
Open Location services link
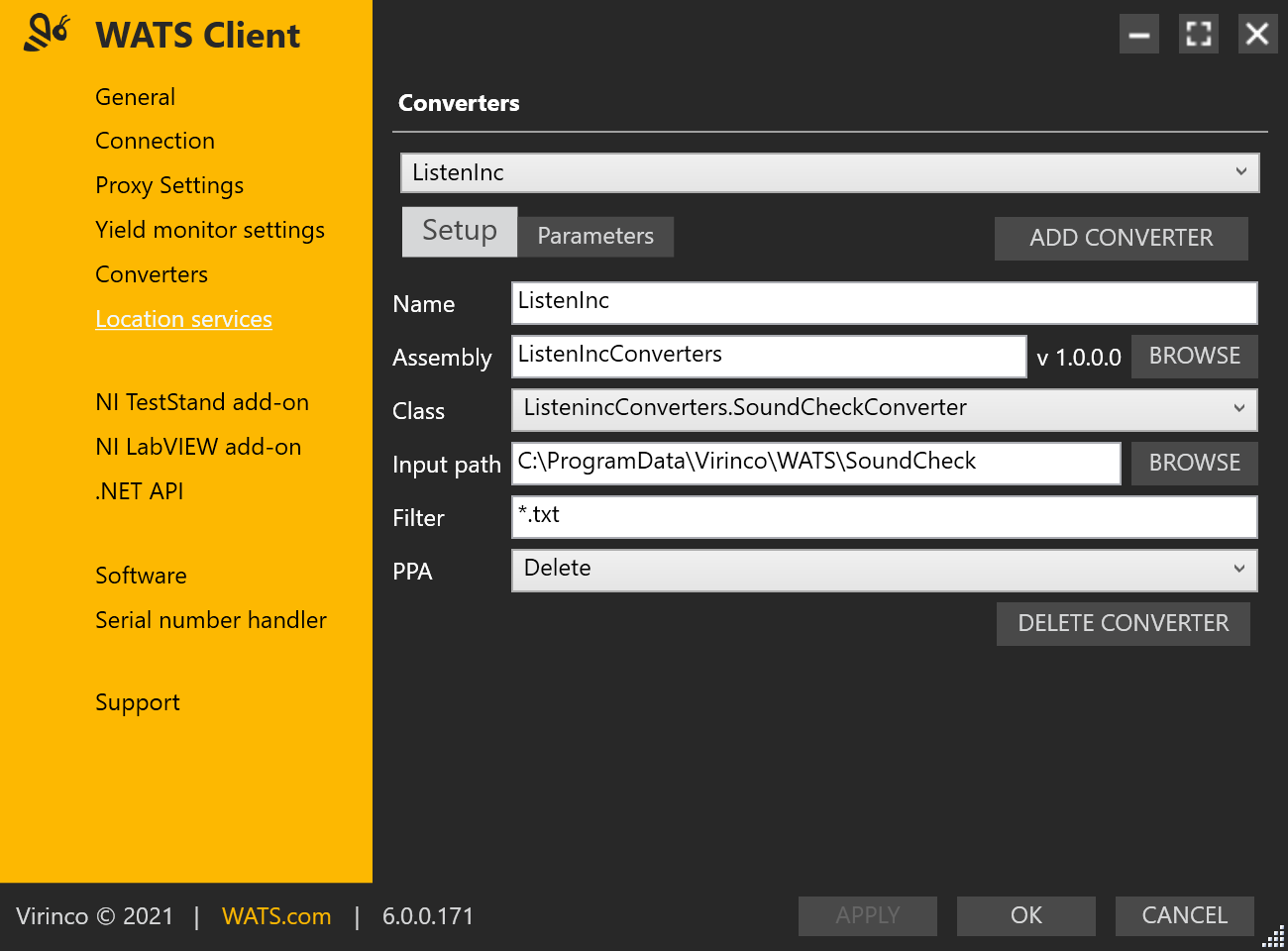coord(183,319)
